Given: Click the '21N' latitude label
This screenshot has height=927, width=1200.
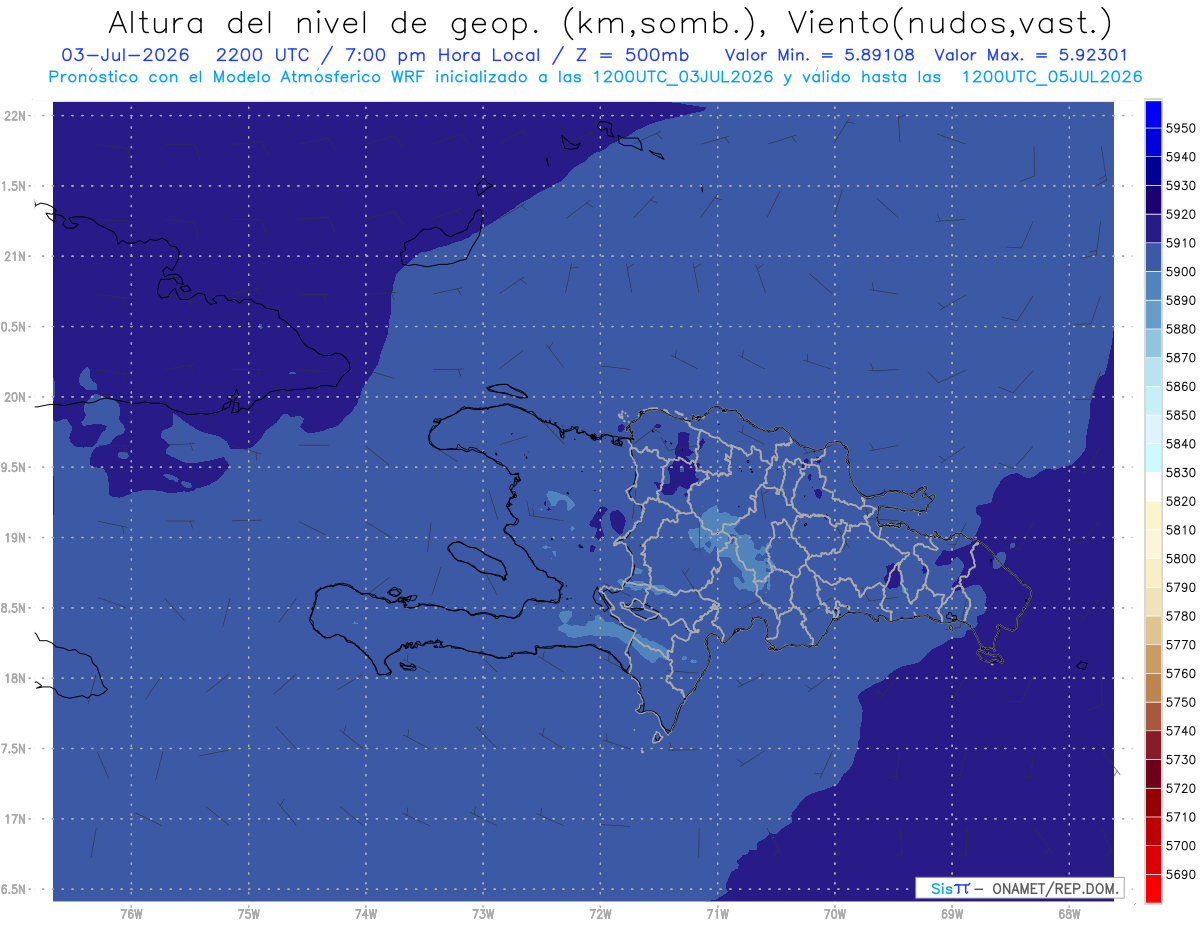Looking at the screenshot, I should coord(17,257).
